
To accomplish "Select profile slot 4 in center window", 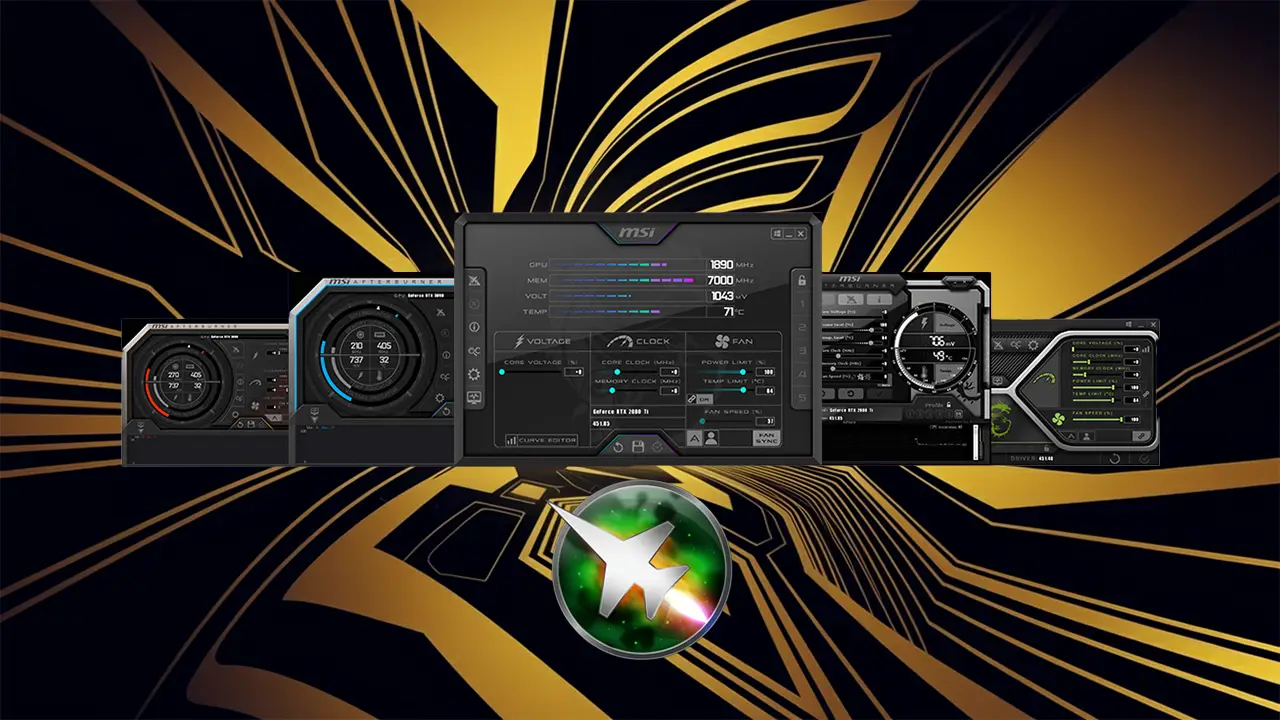I will (x=802, y=374).
